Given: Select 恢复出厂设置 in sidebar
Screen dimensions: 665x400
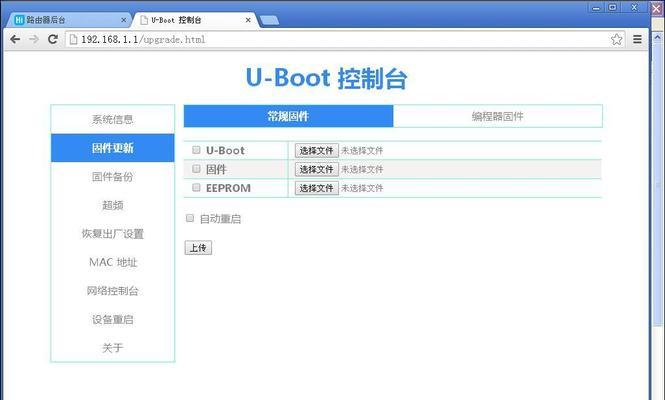Looking at the screenshot, I should point(112,234).
